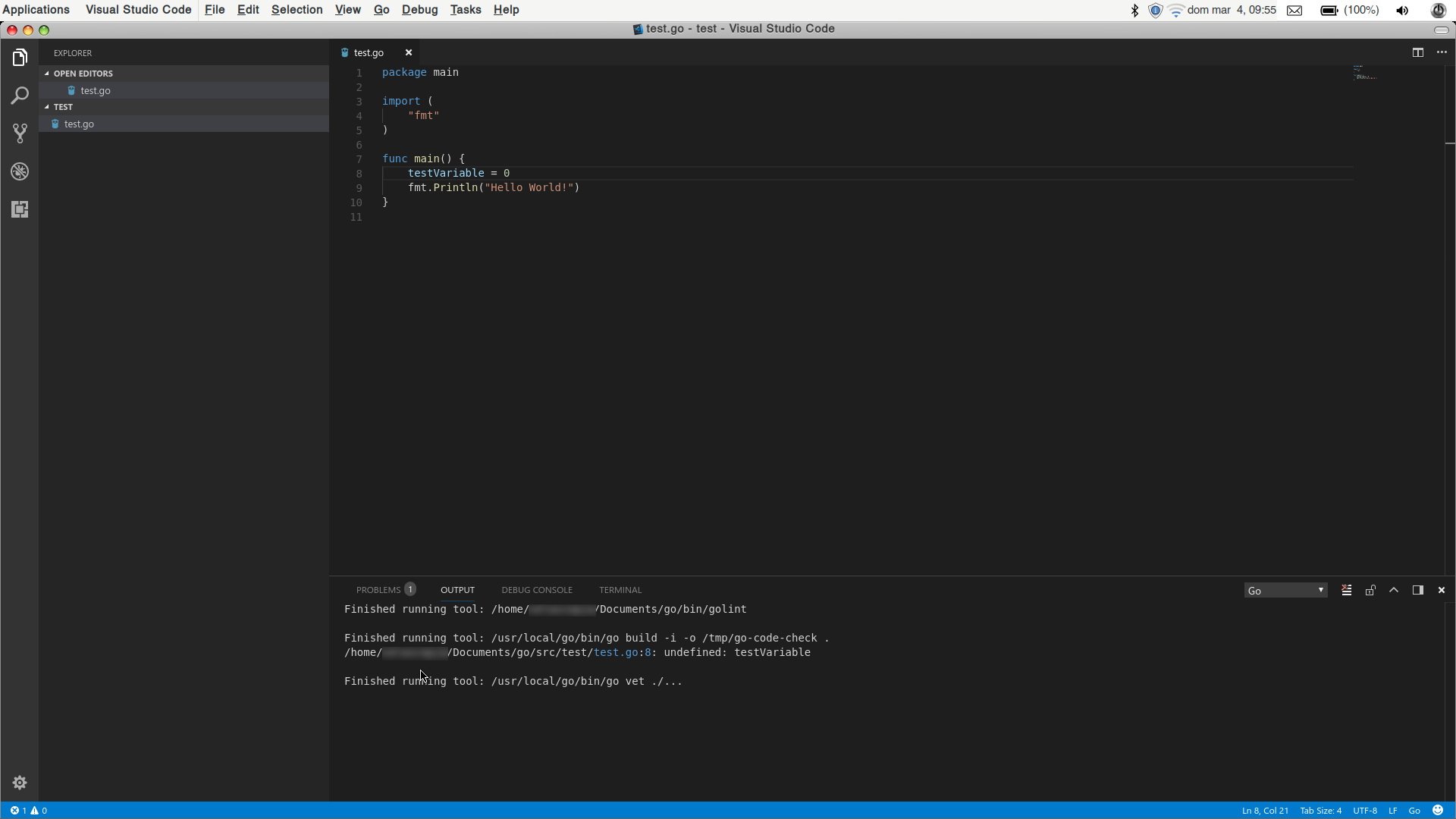Collapse the Open Editors section
Image resolution: width=1456 pixels, height=819 pixels.
tap(83, 73)
